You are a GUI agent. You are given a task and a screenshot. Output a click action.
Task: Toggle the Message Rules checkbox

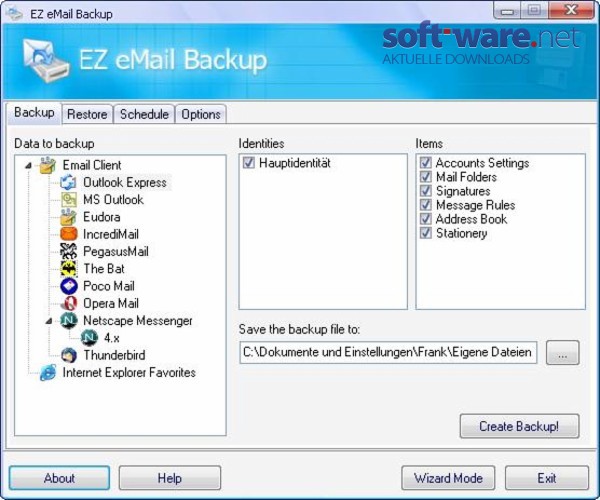point(426,205)
